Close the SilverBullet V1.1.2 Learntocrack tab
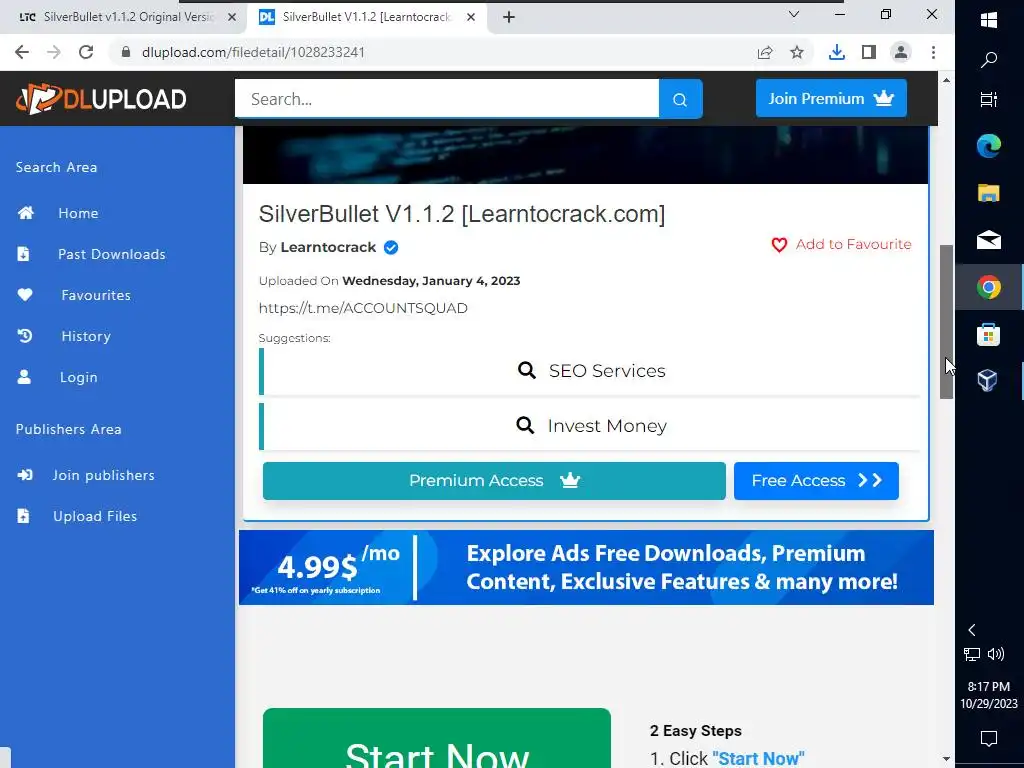Viewport: 1024px width, 768px height. point(471,17)
